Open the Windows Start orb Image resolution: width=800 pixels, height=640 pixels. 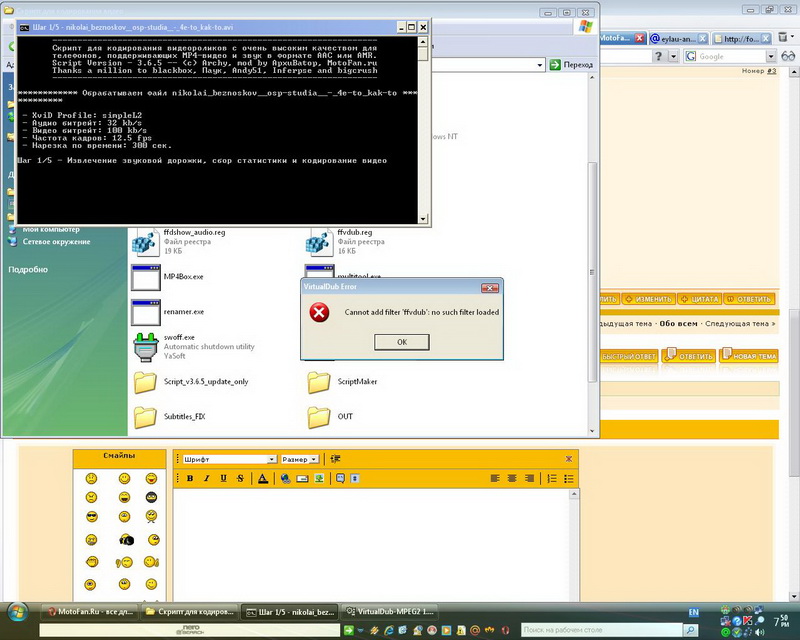[18, 612]
